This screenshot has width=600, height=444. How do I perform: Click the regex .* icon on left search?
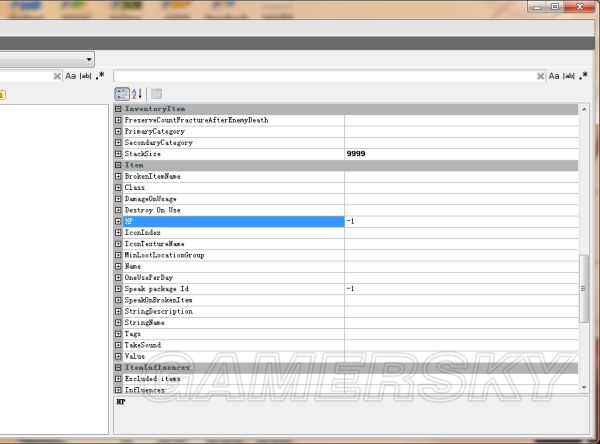point(100,75)
